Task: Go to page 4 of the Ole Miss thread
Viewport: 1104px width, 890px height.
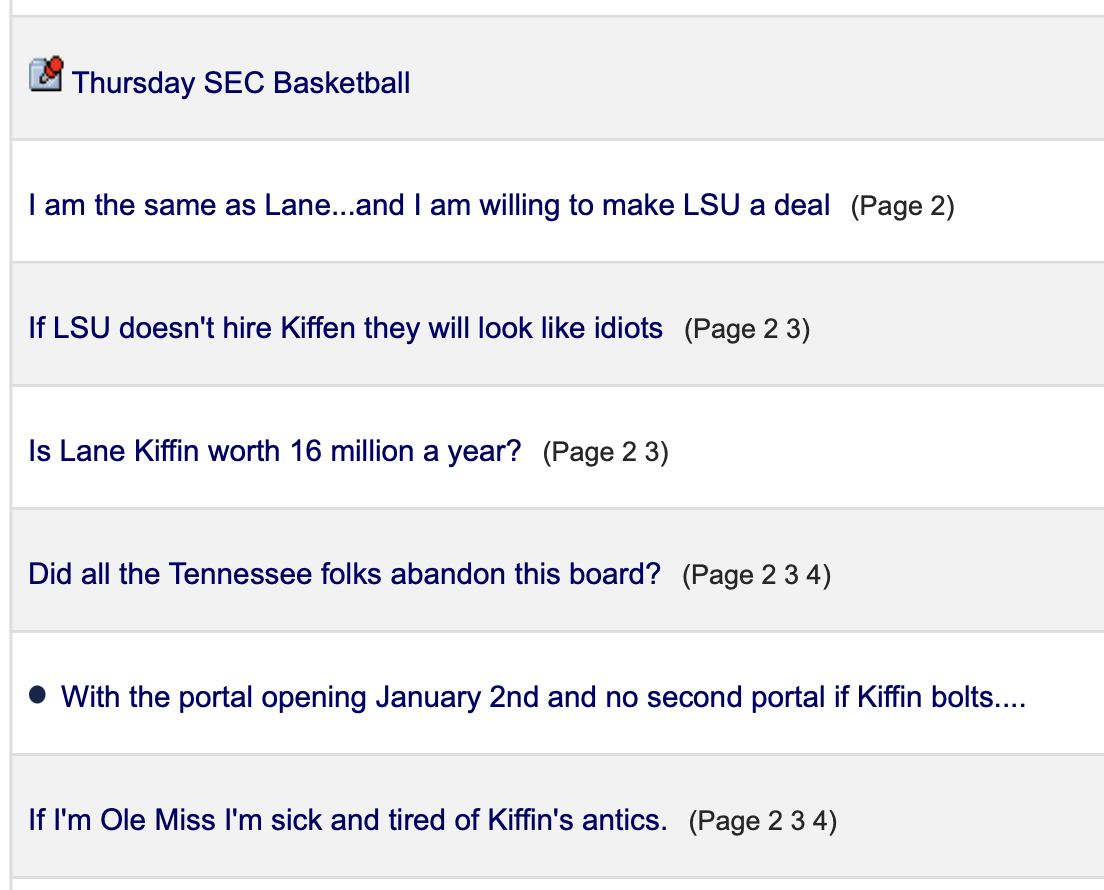Action: pyautogui.click(x=820, y=823)
